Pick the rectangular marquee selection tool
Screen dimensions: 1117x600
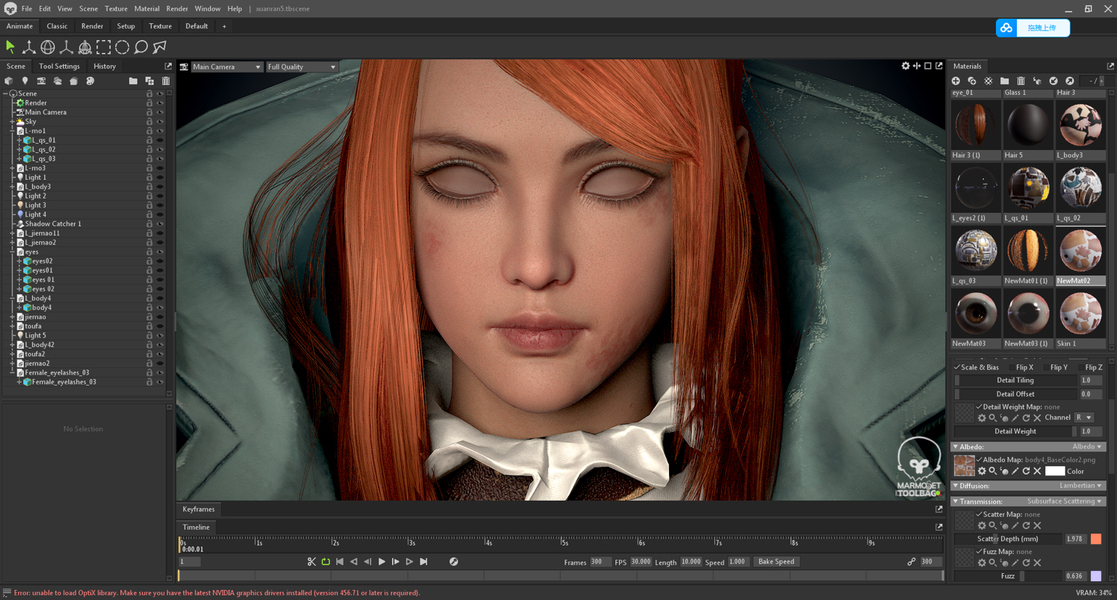[x=104, y=47]
